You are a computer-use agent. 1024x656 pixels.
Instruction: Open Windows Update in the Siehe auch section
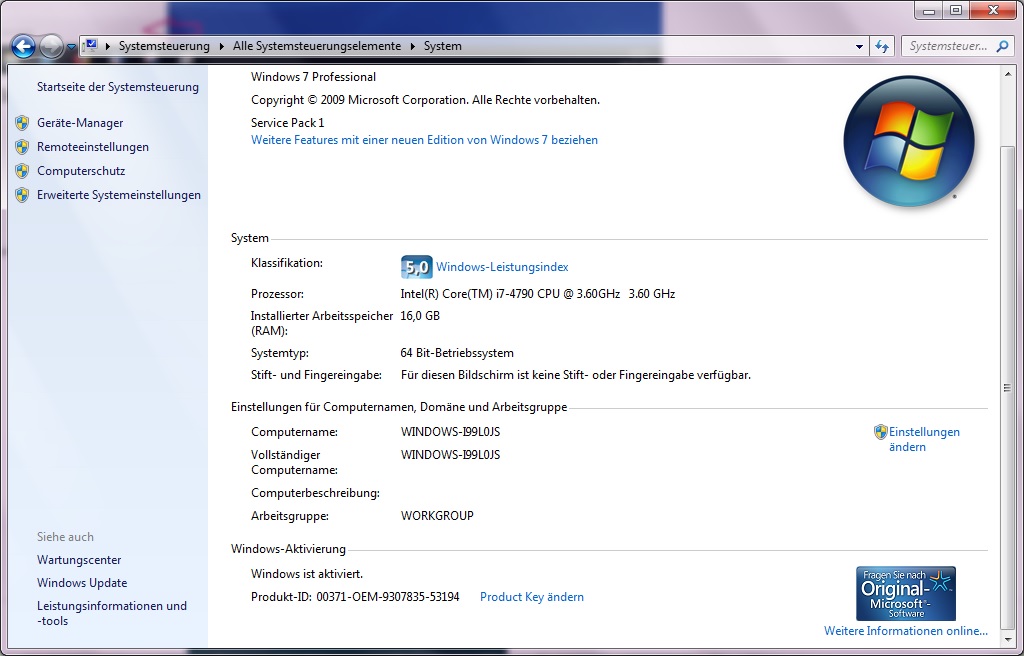(x=82, y=583)
